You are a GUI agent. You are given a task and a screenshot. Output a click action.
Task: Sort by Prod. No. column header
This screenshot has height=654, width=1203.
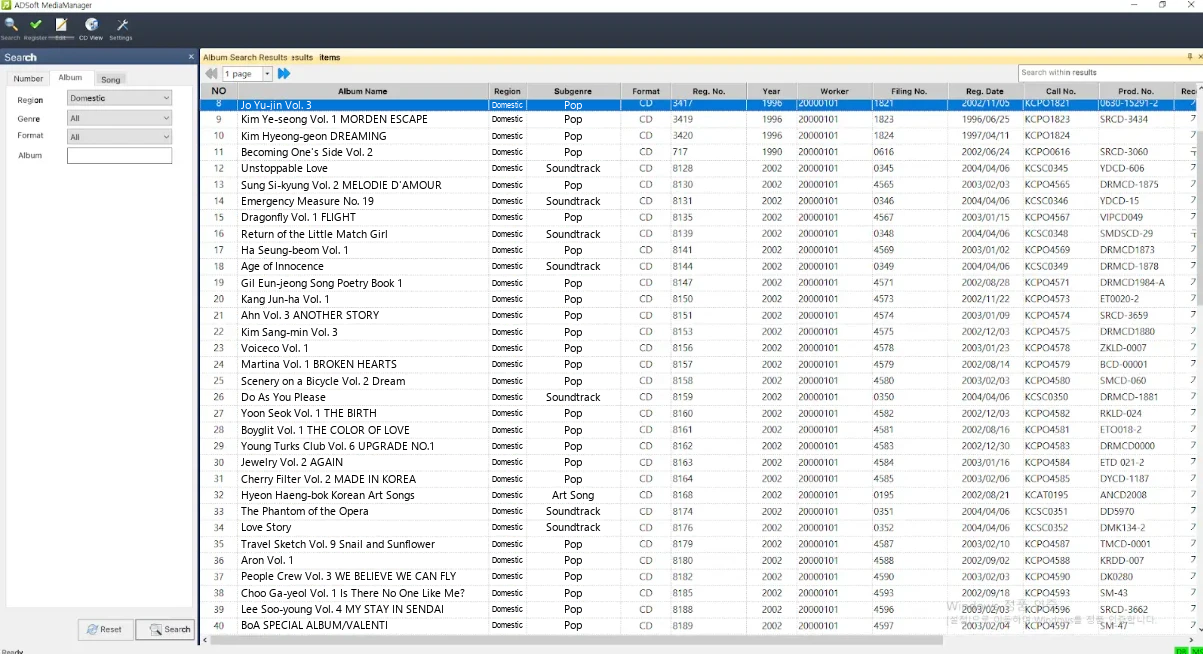1136,91
